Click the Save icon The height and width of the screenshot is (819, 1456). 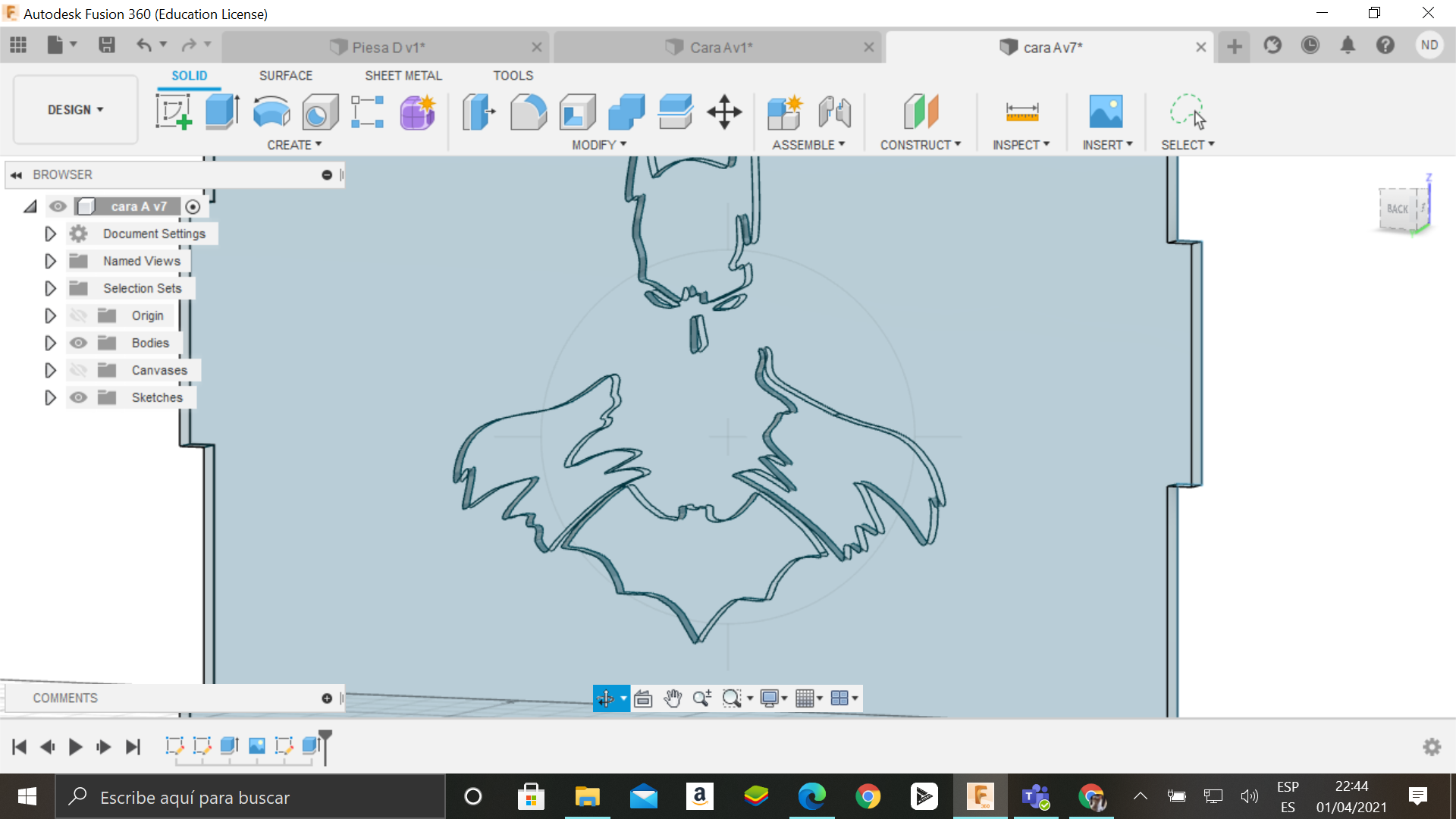(107, 45)
